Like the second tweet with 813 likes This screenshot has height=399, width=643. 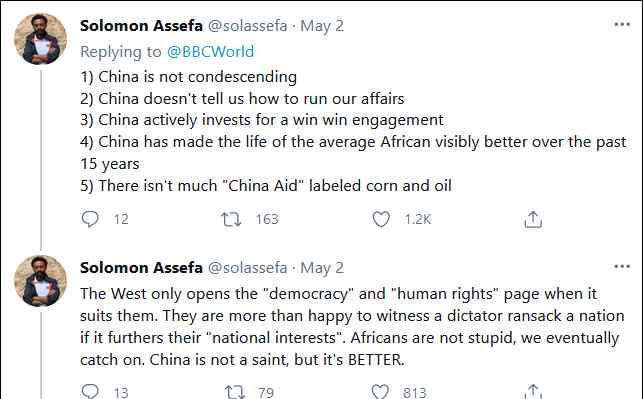[x=380, y=392]
